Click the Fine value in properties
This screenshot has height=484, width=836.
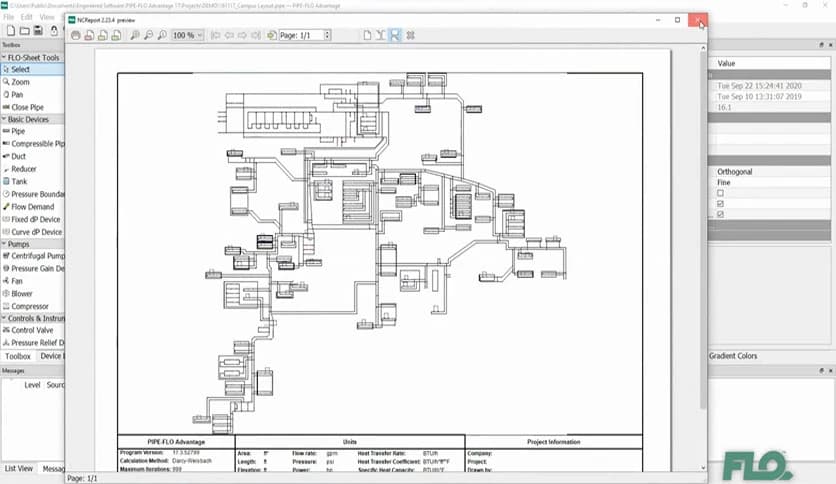click(724, 182)
